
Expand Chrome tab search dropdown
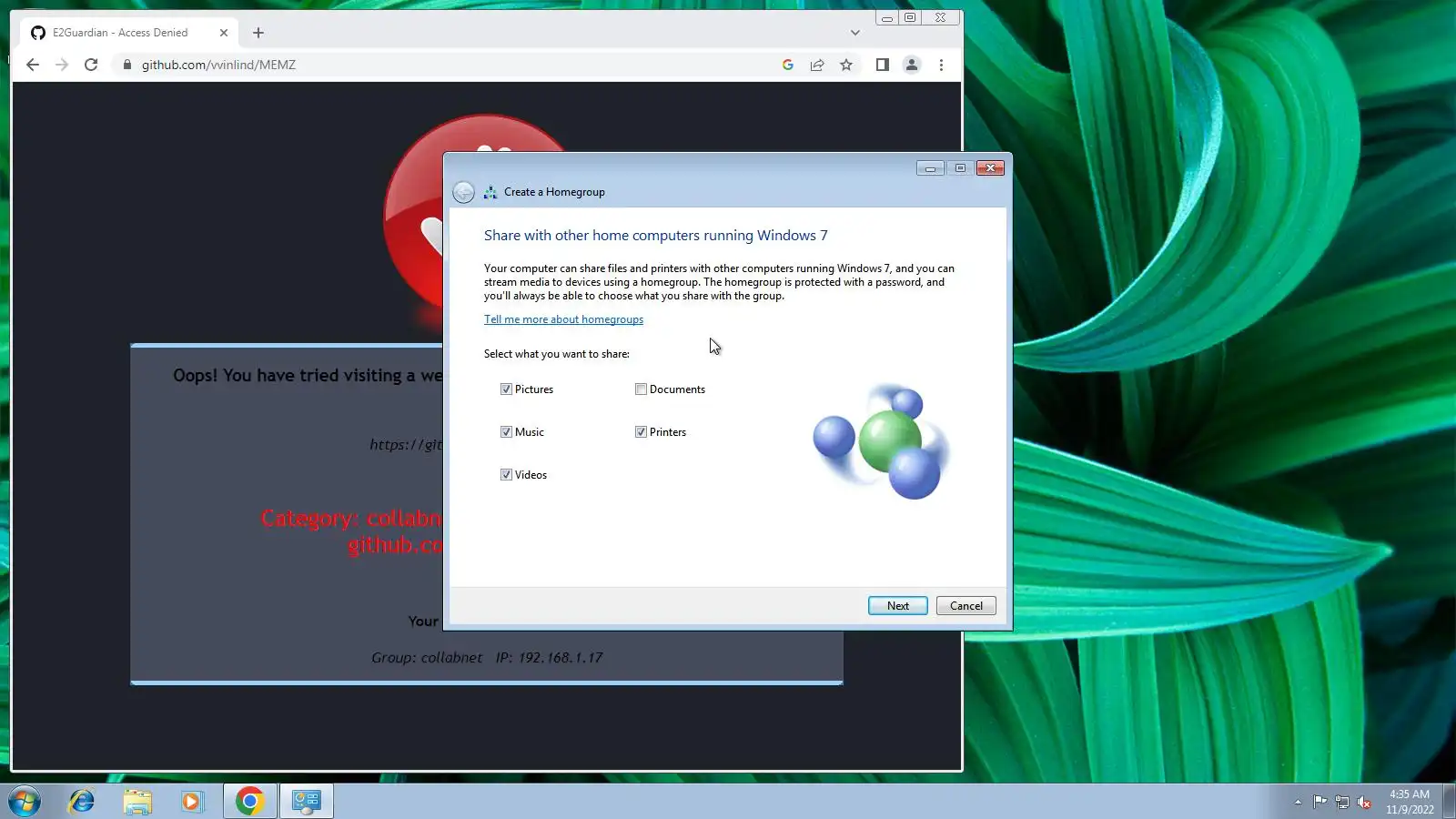[854, 33]
